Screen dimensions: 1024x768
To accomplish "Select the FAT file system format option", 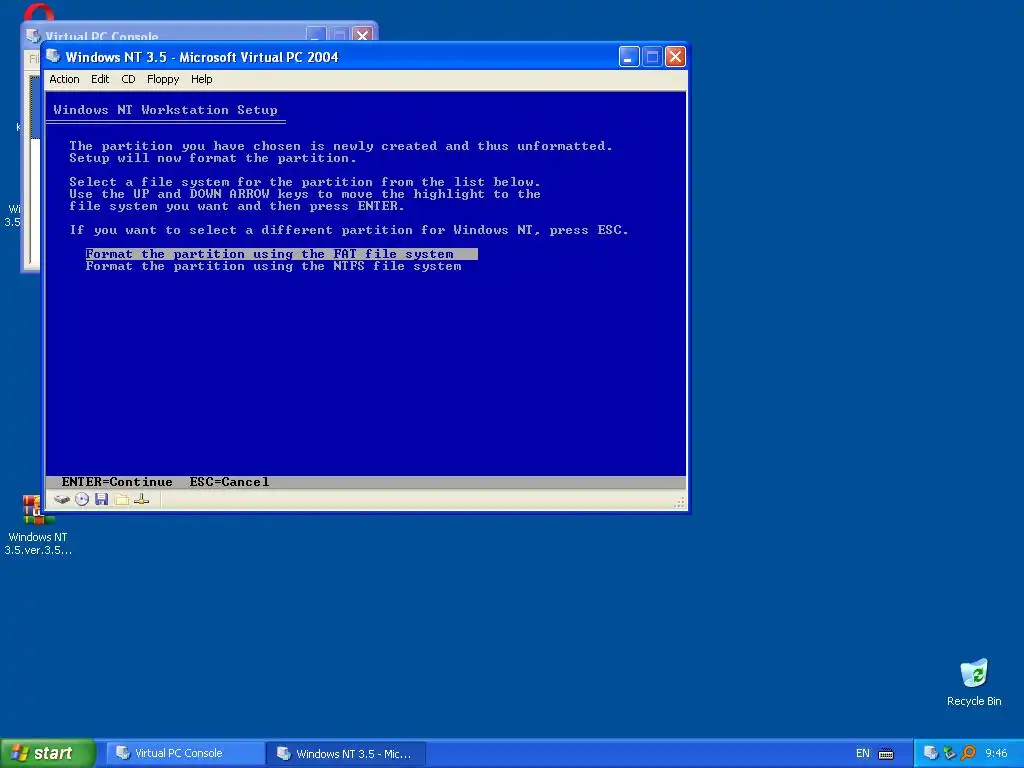I will (x=281, y=254).
